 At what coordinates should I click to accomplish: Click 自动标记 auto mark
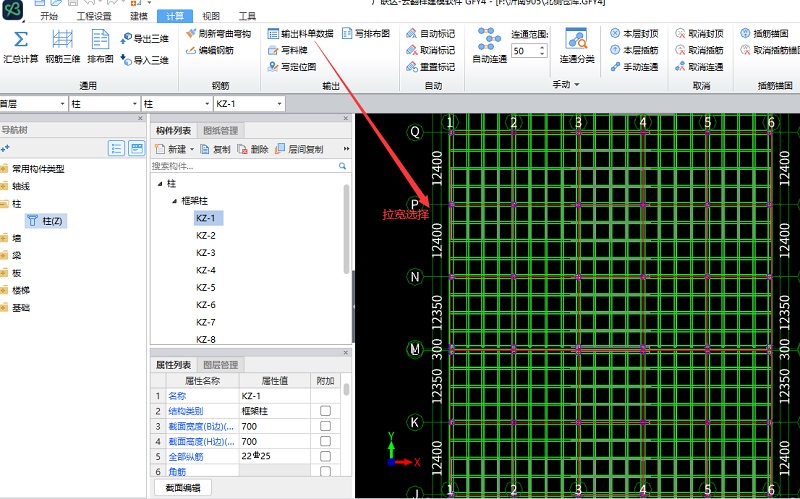click(x=430, y=34)
